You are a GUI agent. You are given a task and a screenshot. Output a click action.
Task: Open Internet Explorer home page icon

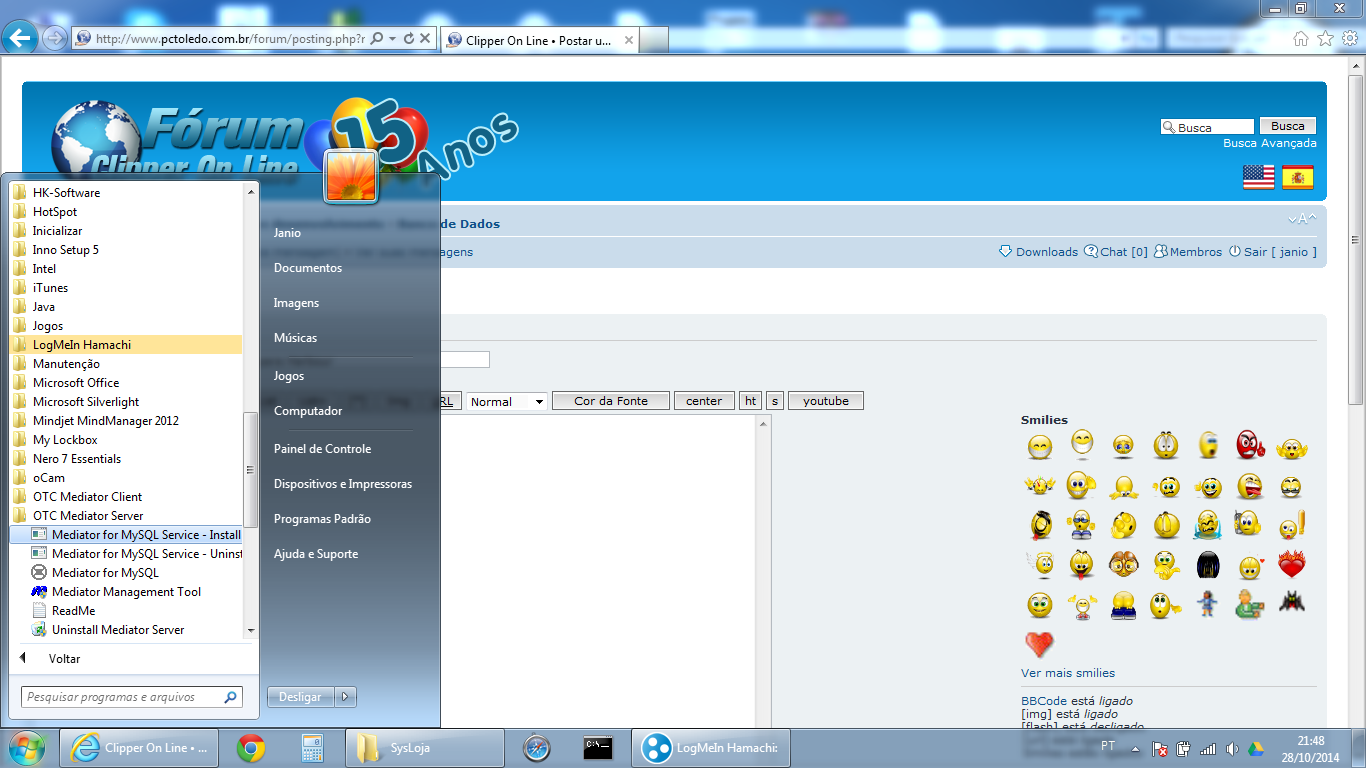(1301, 38)
